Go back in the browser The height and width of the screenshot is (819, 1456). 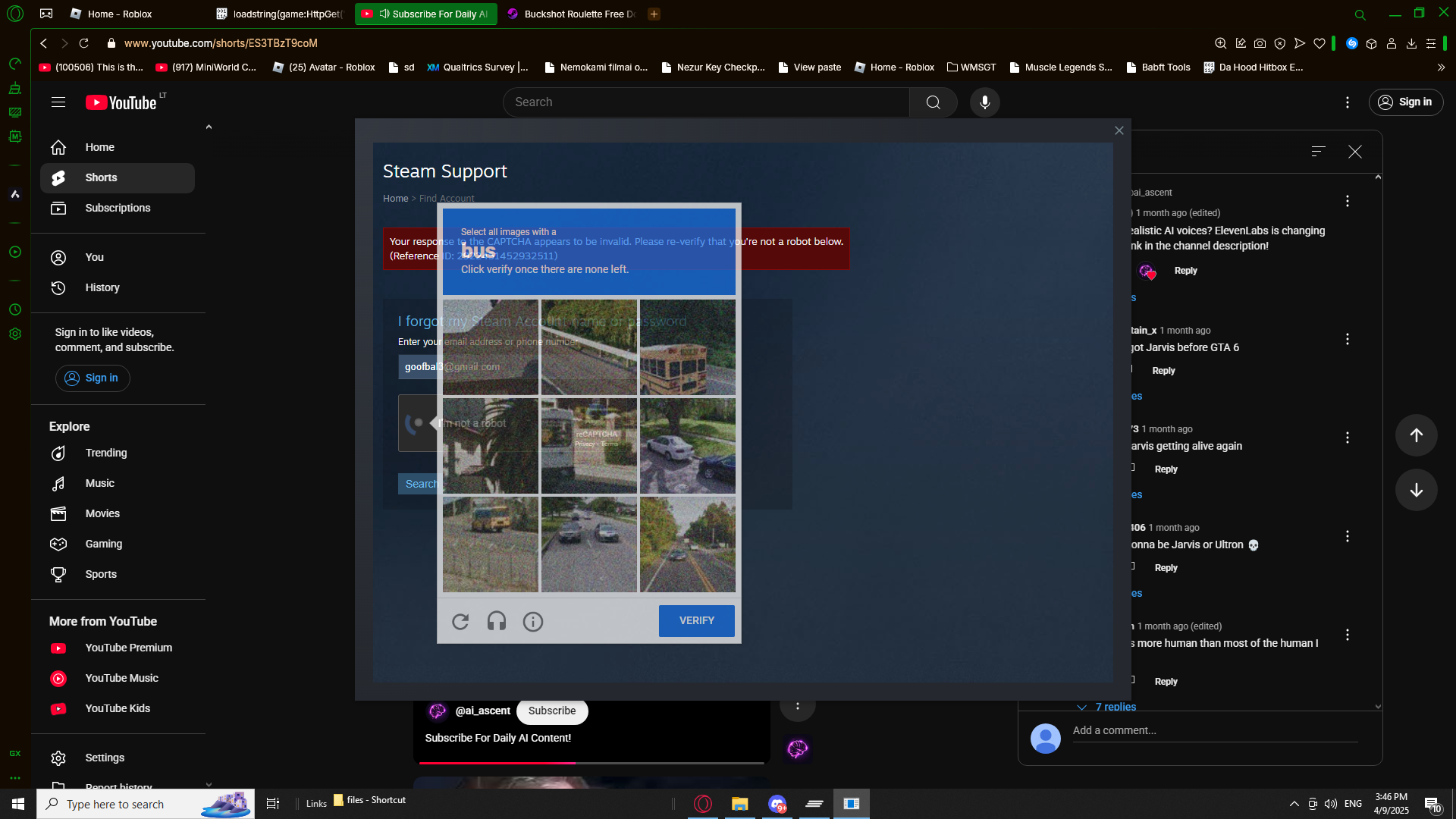coord(44,43)
